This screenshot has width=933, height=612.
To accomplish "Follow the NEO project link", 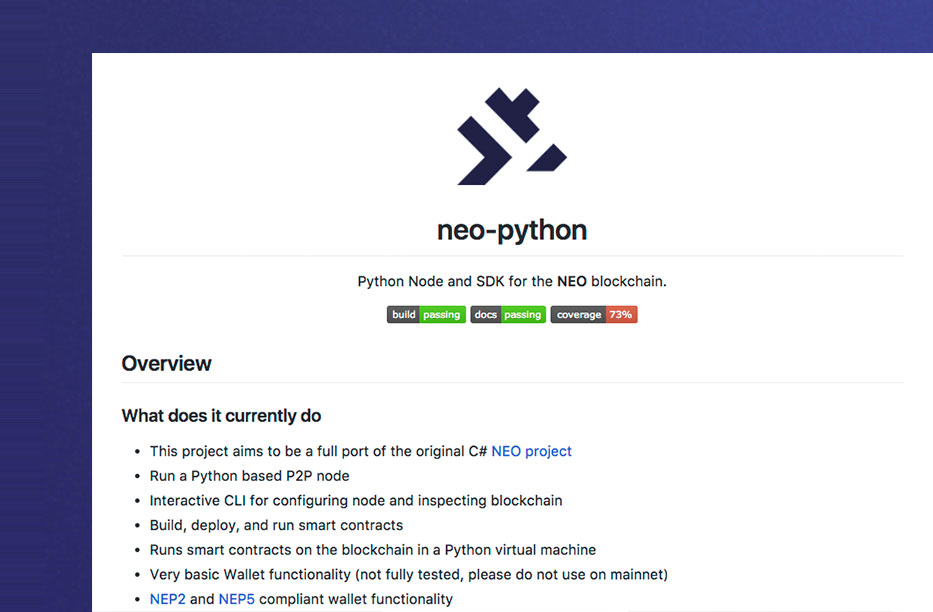I will pos(531,451).
